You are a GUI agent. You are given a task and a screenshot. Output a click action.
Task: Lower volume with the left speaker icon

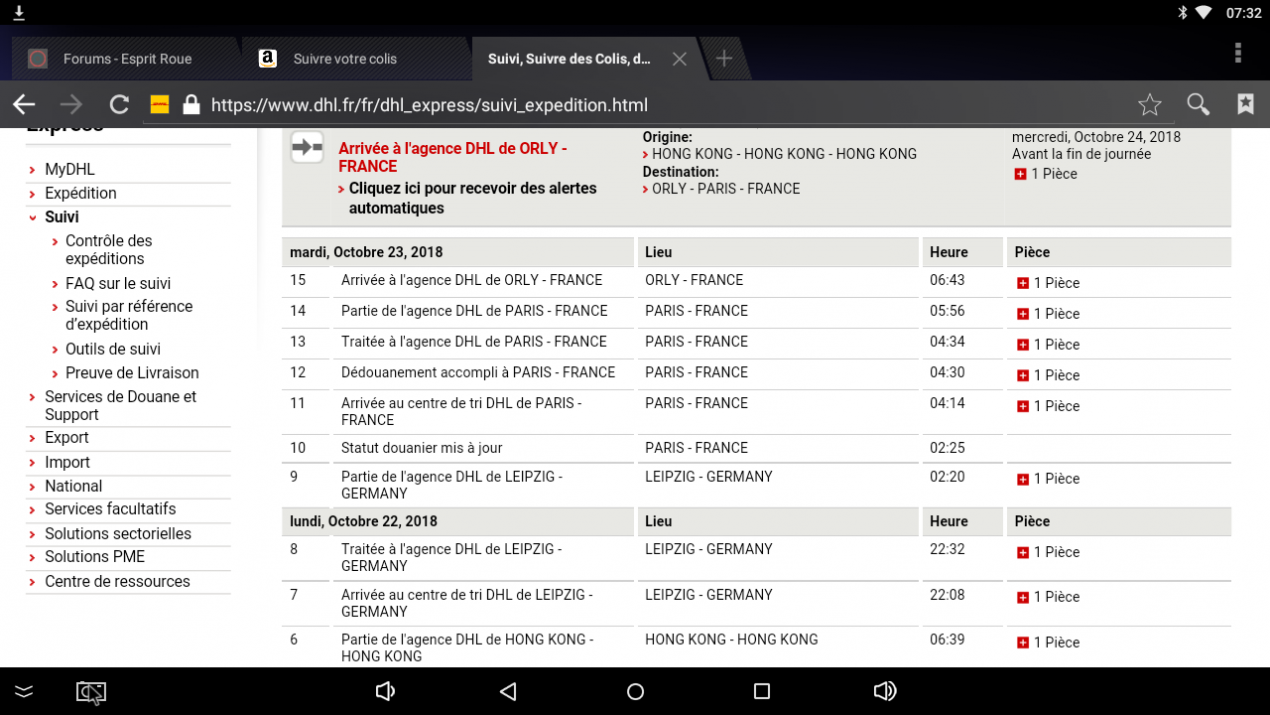click(385, 691)
